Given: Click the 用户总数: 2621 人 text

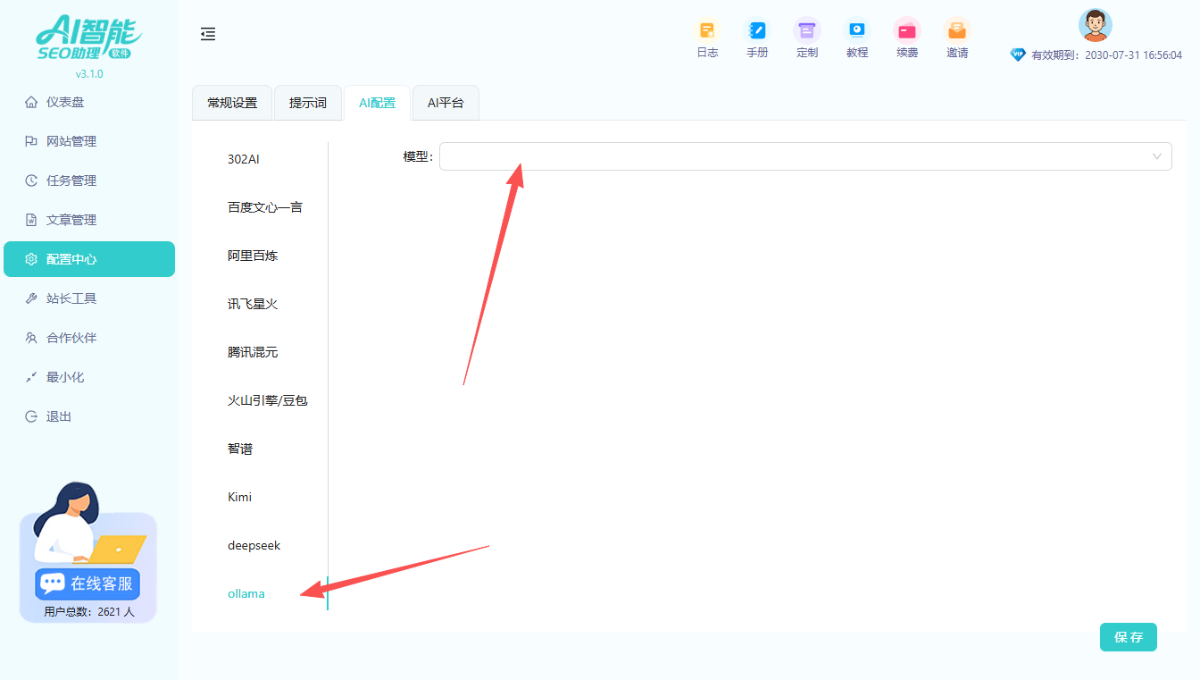Looking at the screenshot, I should (88, 612).
